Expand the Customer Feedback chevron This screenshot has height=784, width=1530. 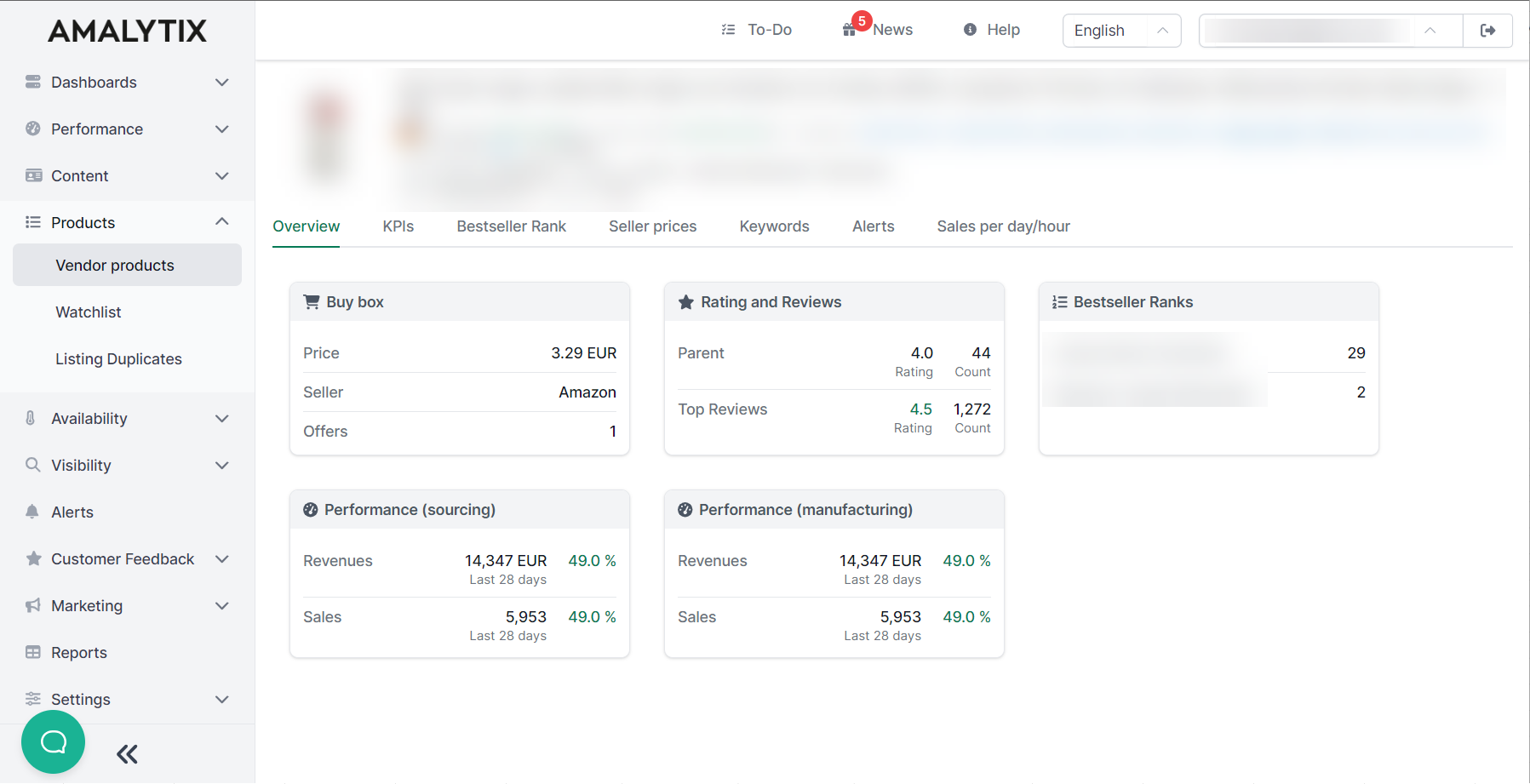coord(222,559)
